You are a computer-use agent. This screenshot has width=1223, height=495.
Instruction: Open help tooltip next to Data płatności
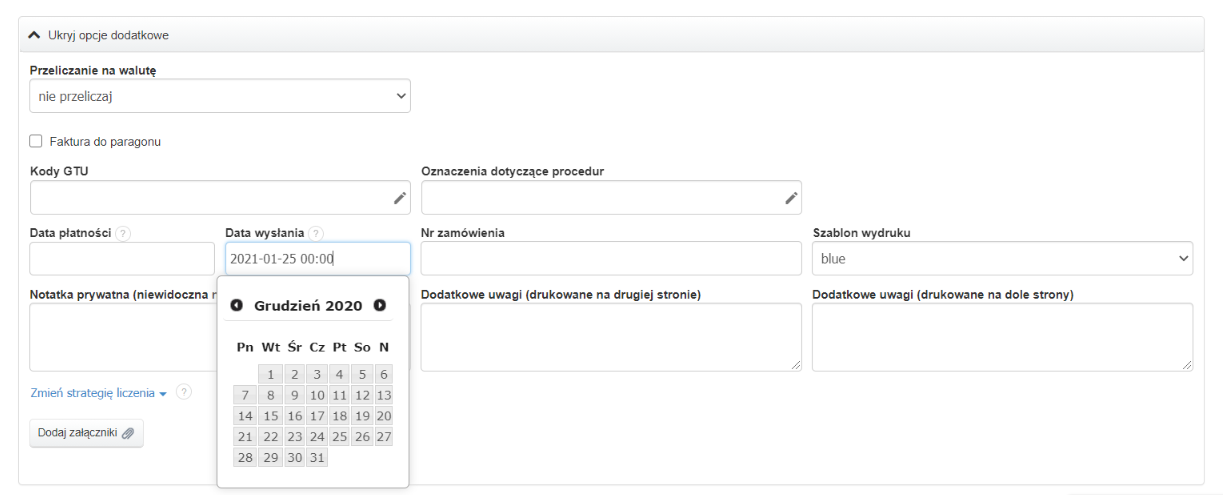point(123,234)
